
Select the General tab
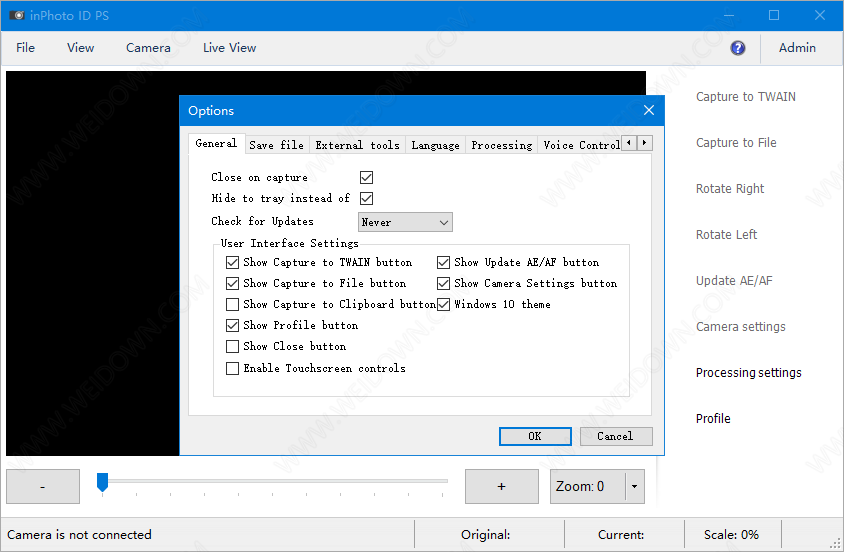[x=216, y=143]
